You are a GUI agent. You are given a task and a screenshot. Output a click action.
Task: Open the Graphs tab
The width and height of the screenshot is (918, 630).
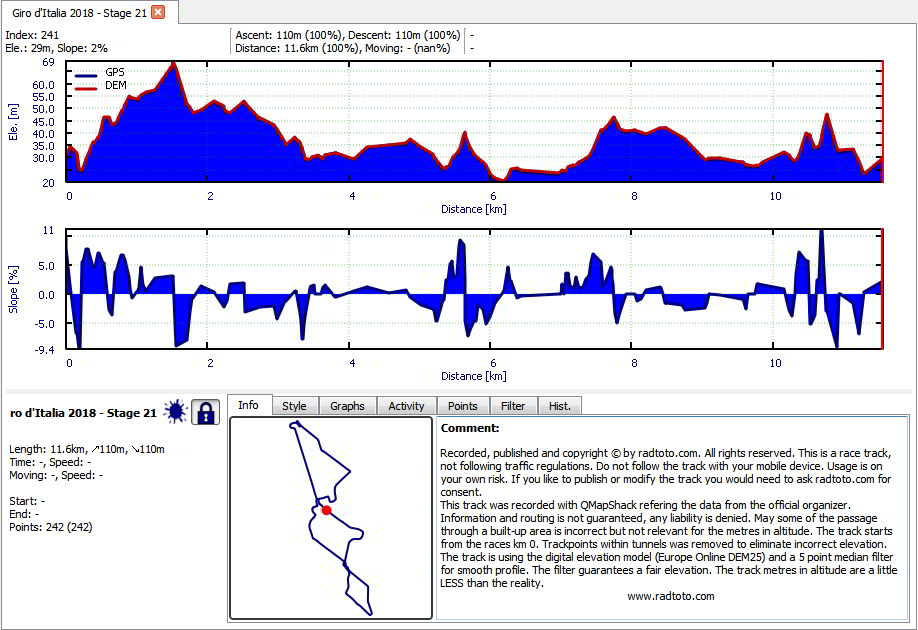click(347, 406)
